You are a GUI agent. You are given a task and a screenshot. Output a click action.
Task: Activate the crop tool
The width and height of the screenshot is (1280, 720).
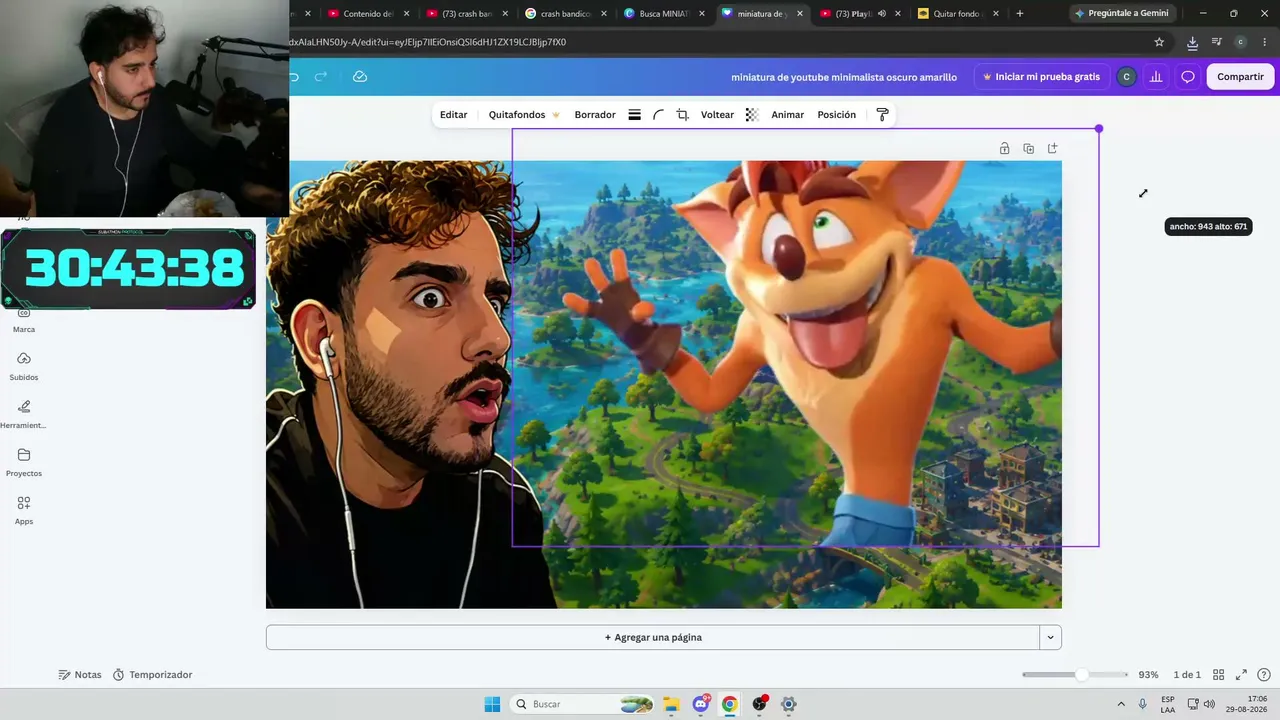pos(682,115)
